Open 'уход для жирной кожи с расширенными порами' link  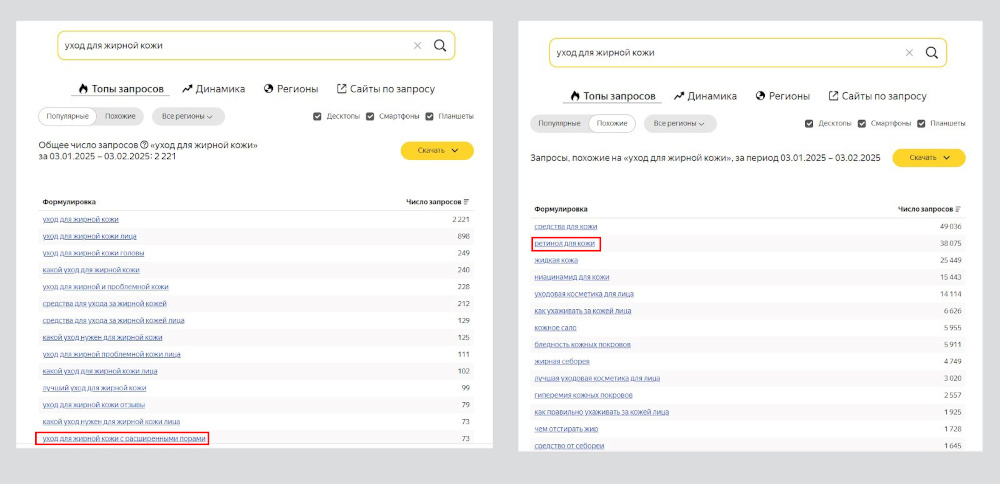124,439
